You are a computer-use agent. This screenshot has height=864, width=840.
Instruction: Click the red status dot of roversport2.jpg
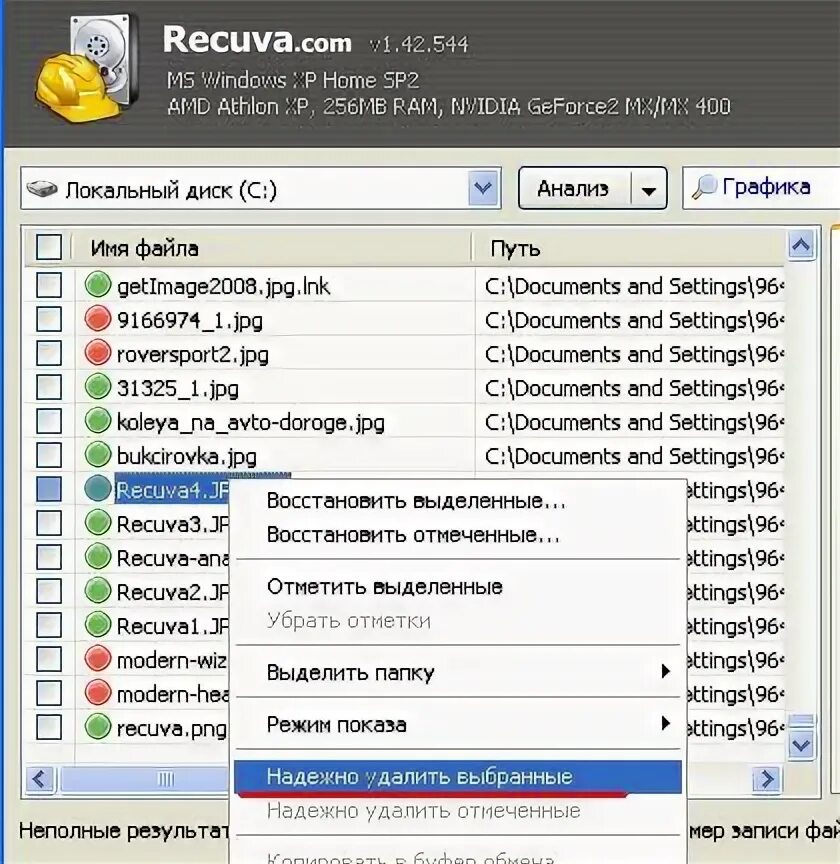pos(98,353)
